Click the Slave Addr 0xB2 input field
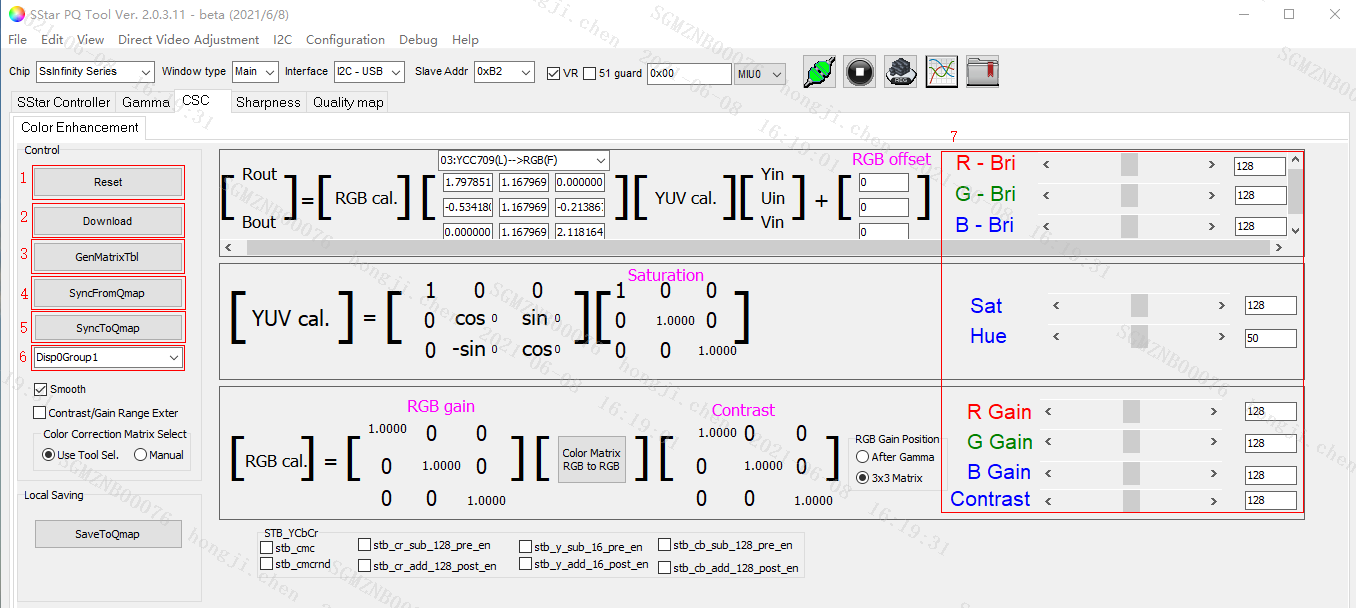 click(x=500, y=72)
